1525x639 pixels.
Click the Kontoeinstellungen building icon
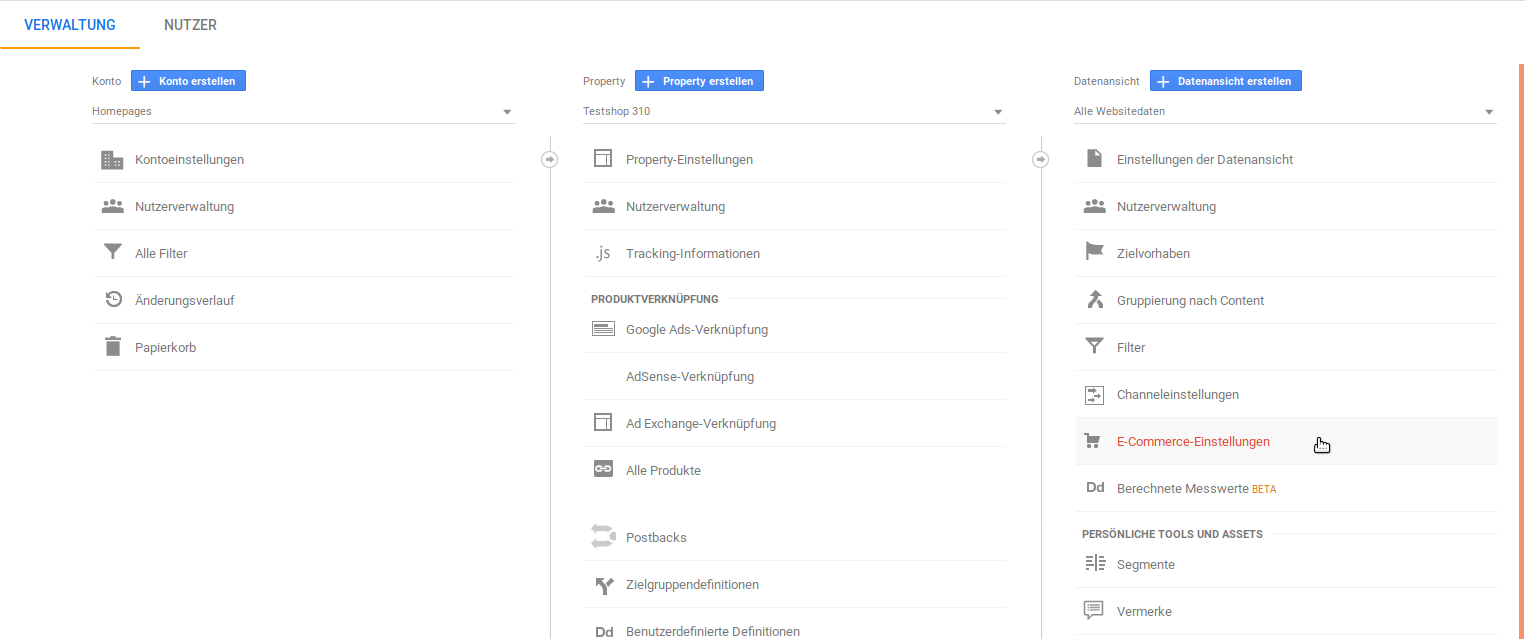pyautogui.click(x=112, y=160)
